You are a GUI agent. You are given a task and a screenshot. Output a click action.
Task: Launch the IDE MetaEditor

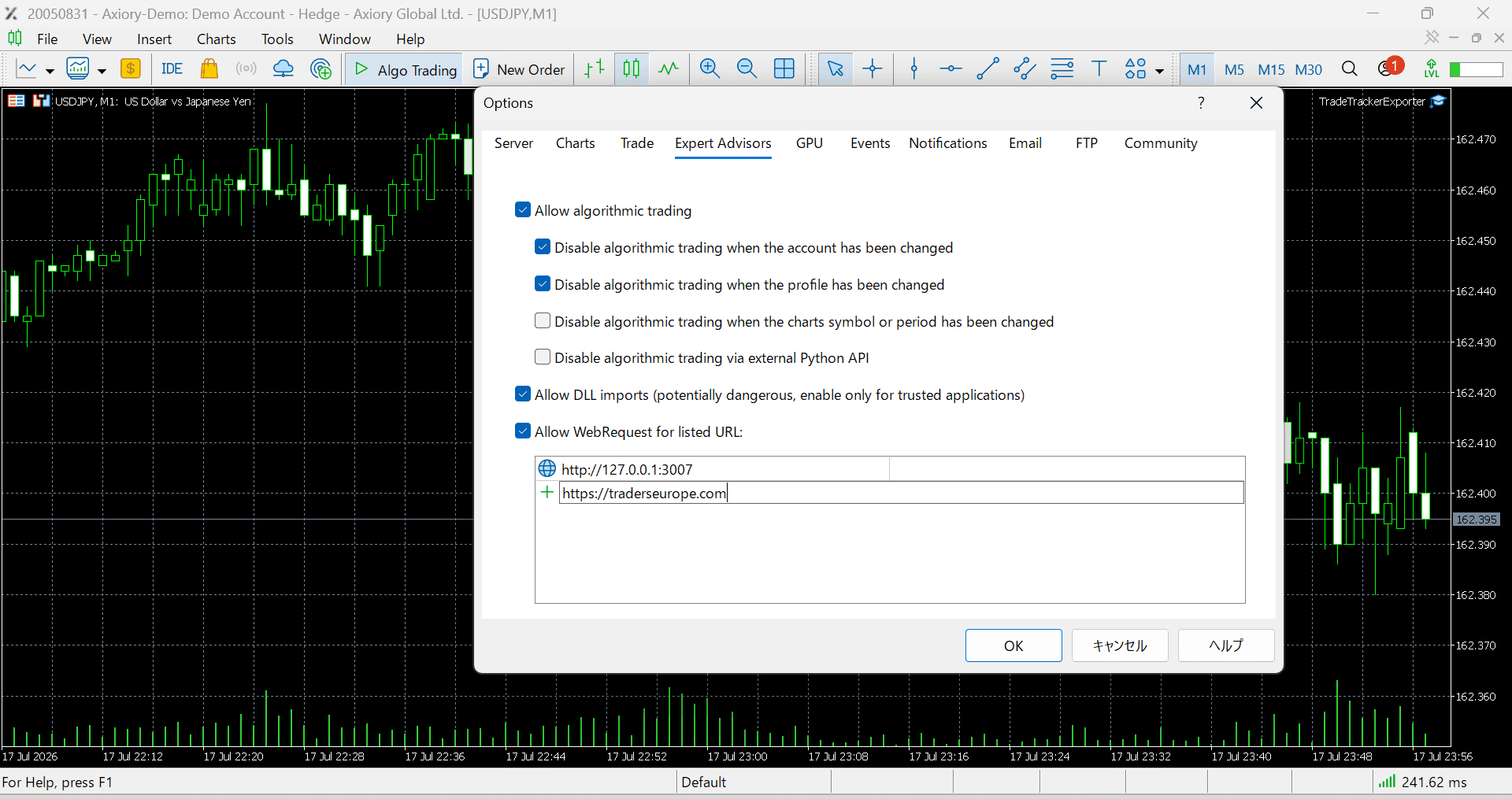tap(172, 69)
